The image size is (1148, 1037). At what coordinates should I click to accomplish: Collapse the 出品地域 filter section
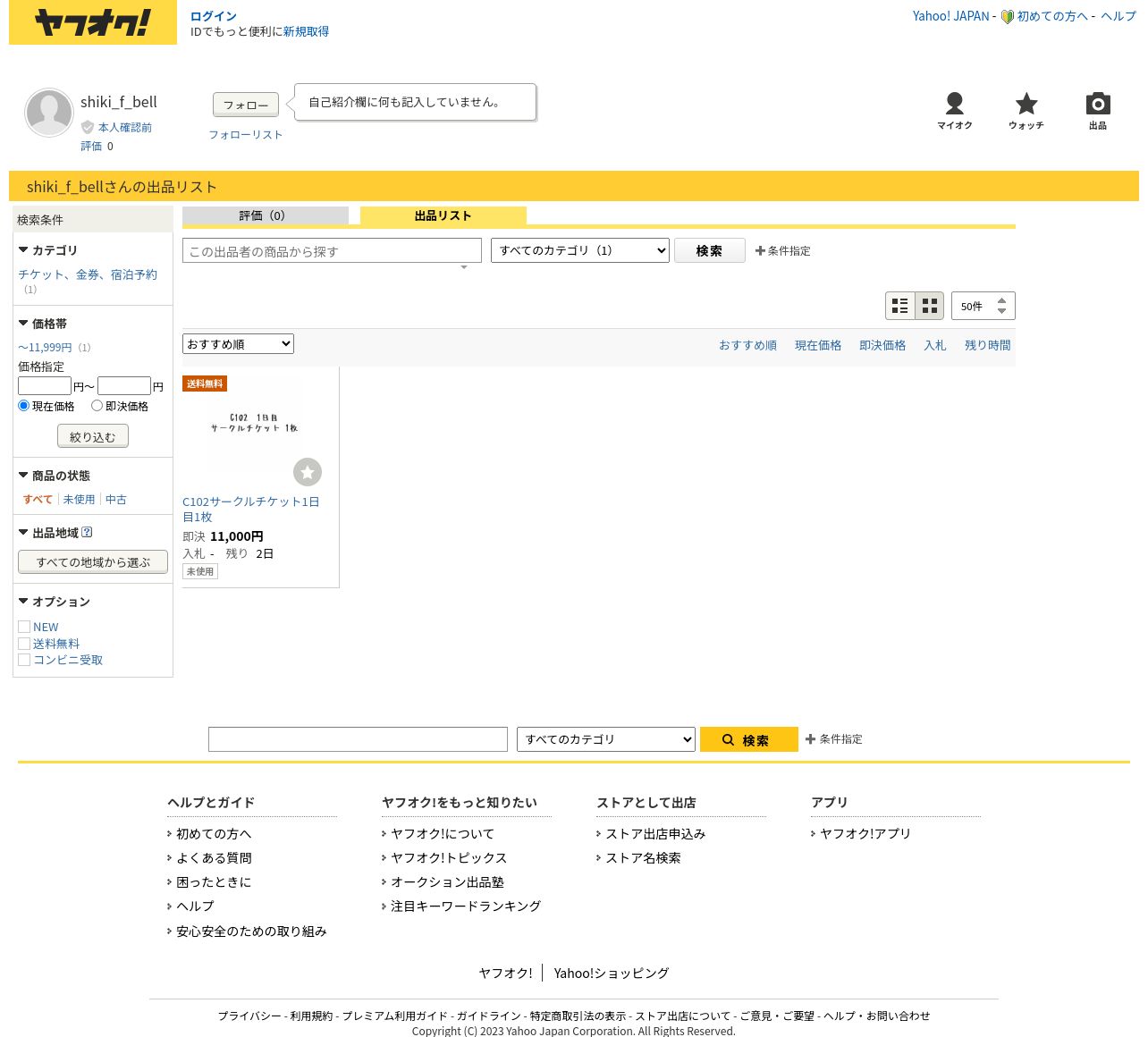click(x=23, y=533)
